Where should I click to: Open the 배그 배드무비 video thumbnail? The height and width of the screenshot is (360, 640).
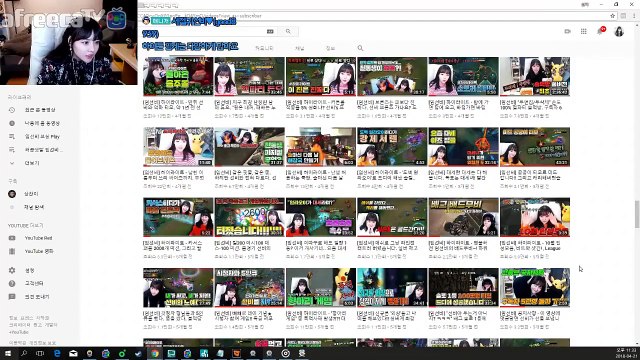click(463, 217)
